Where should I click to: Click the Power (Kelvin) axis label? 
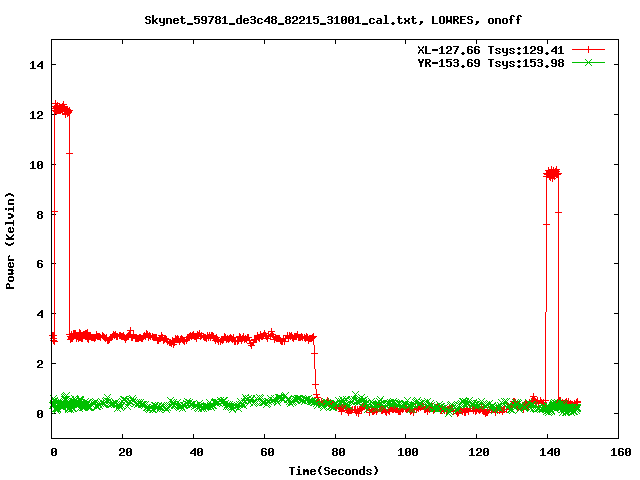click(x=10, y=241)
